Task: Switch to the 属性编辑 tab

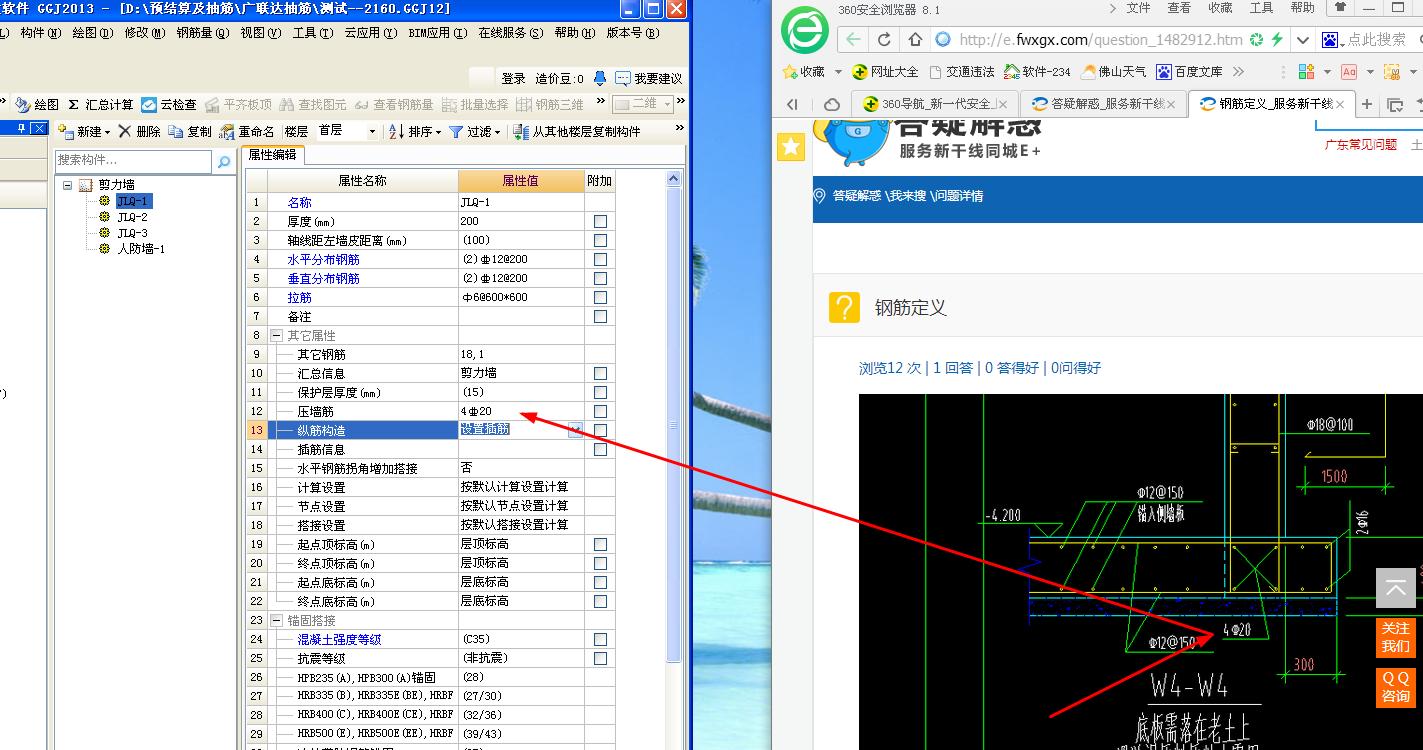Action: click(272, 155)
